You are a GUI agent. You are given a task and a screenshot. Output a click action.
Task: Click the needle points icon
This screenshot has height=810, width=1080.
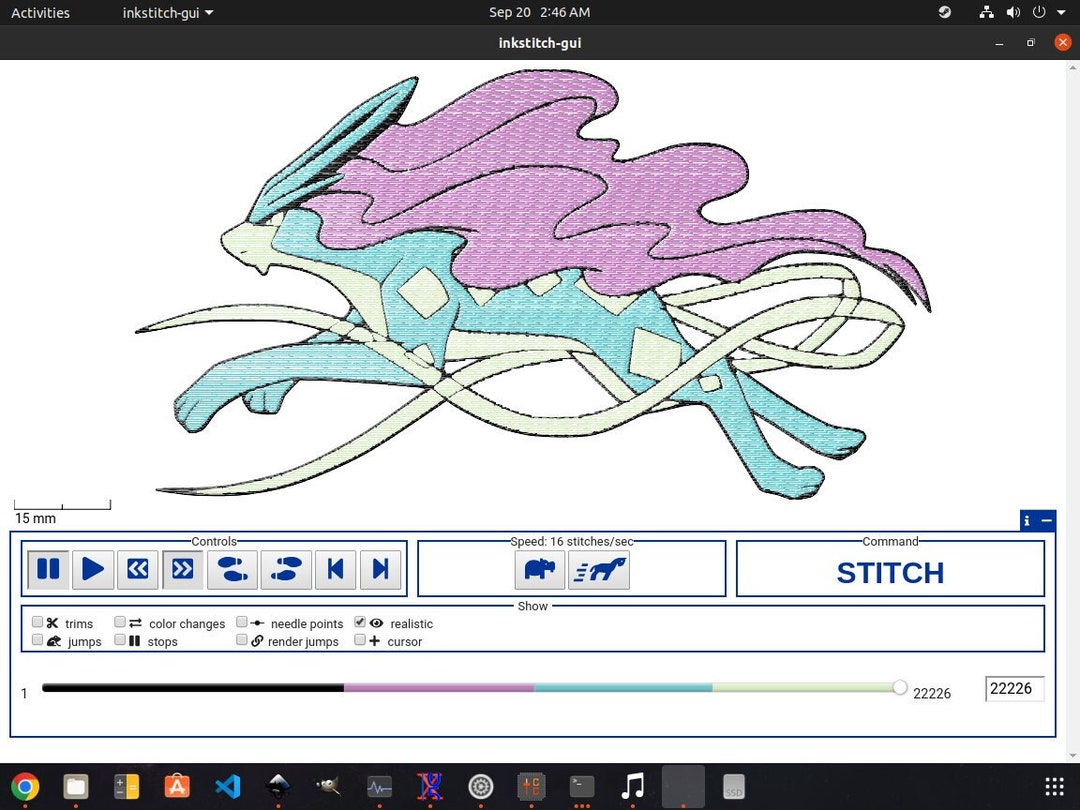point(257,623)
